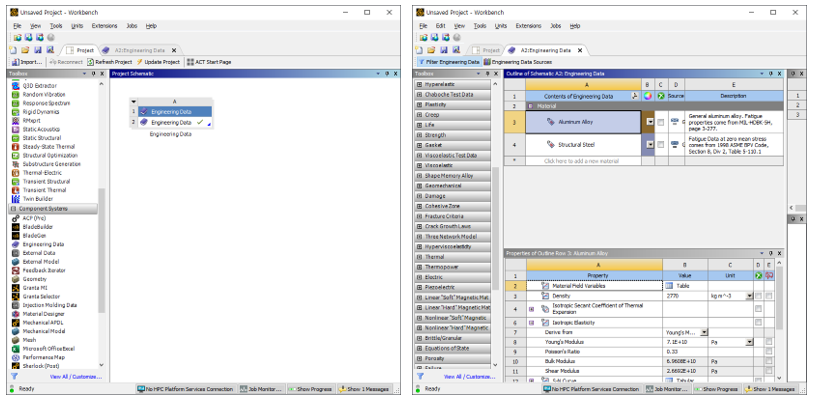Select Thermal-Electric system in left toolbox
Image resolution: width=818 pixels, height=396 pixels.
pyautogui.click(x=42, y=173)
